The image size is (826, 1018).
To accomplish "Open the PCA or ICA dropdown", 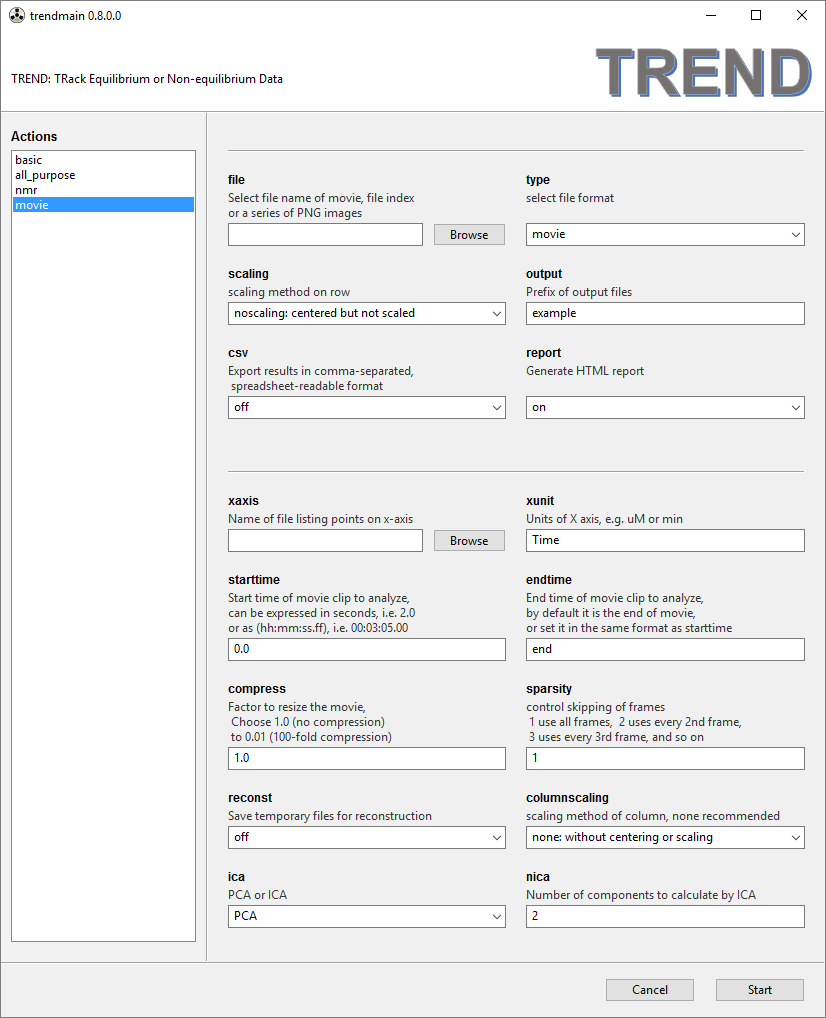I will click(367, 916).
